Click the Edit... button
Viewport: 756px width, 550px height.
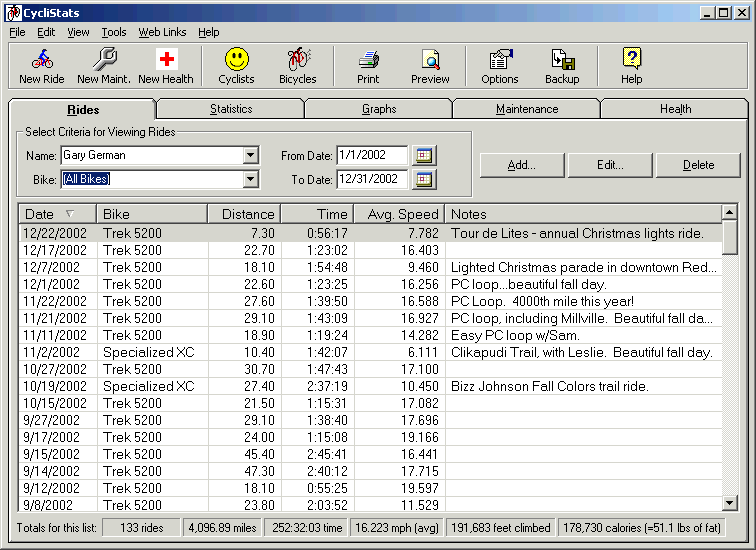coord(610,165)
